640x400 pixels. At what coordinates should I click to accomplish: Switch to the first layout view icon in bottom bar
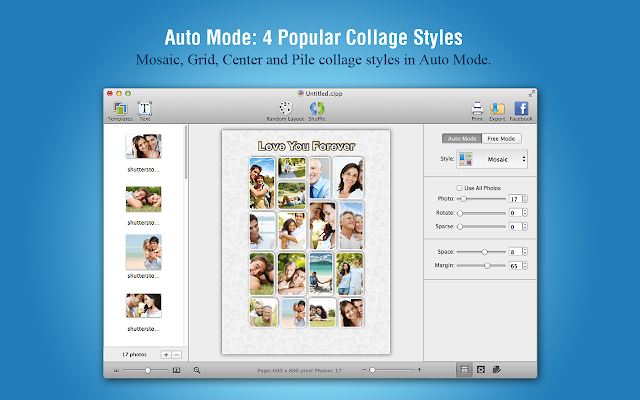pyautogui.click(x=464, y=370)
